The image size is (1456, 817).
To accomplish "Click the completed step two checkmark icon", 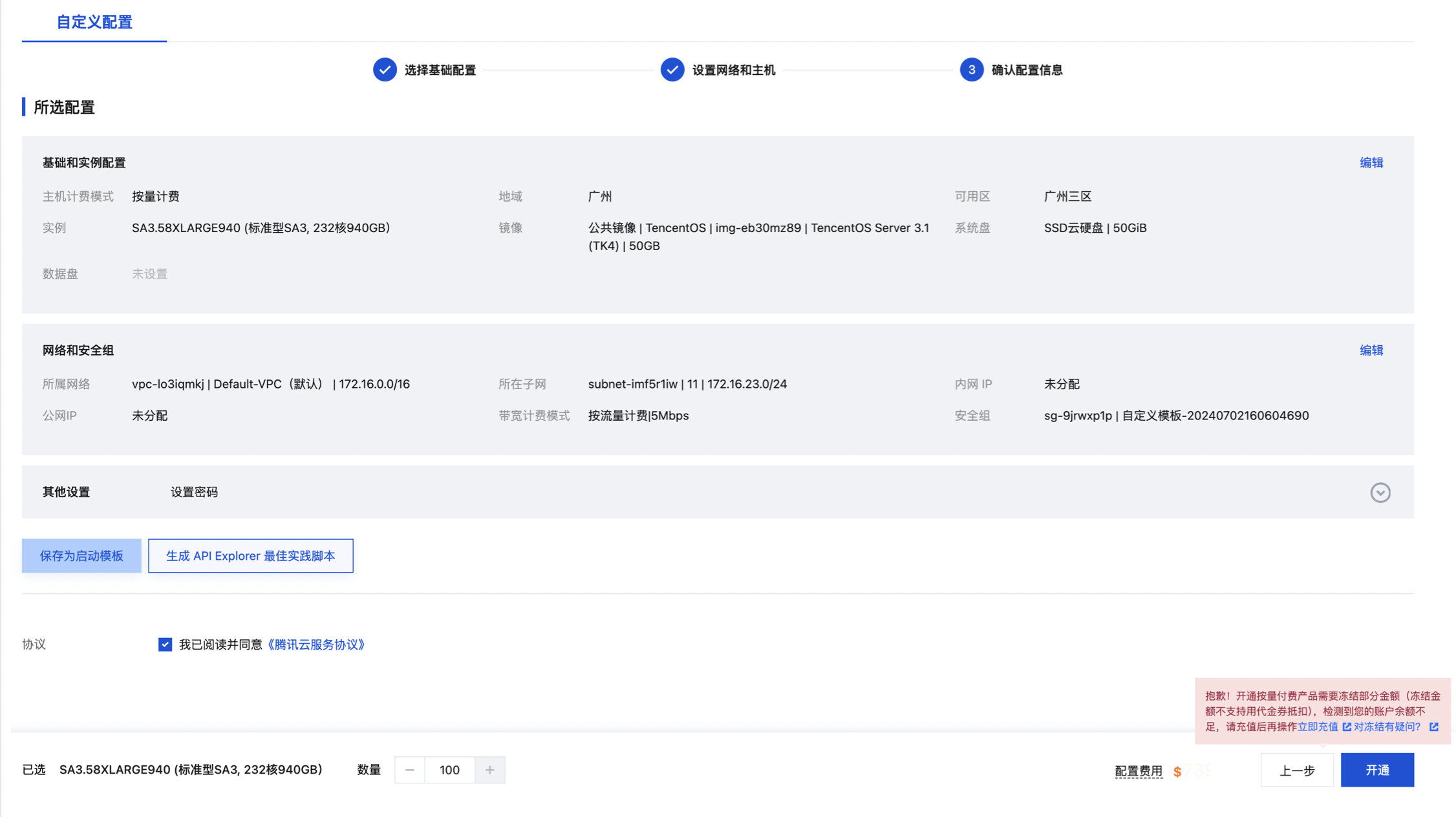I will (672, 70).
